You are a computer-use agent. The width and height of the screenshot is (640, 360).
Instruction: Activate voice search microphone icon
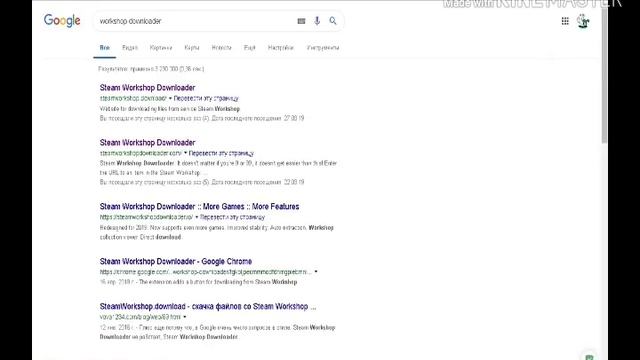(x=317, y=21)
